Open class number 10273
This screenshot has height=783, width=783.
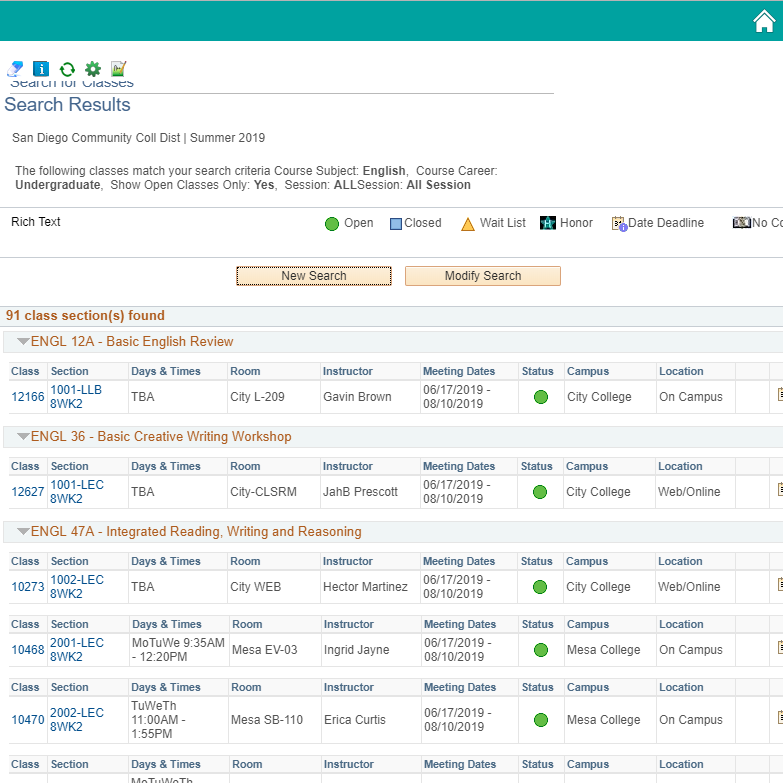pos(28,587)
